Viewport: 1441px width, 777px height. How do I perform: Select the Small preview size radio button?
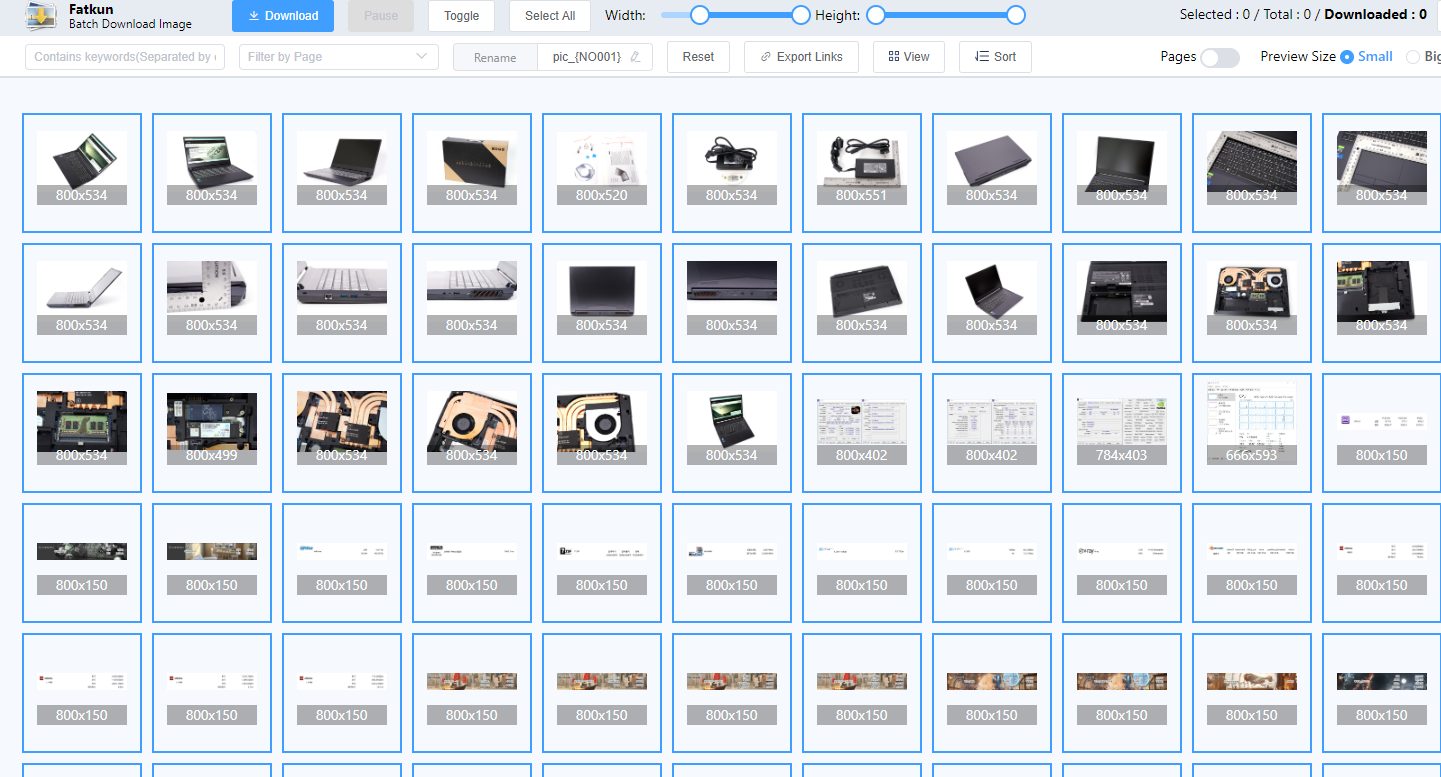point(1347,57)
